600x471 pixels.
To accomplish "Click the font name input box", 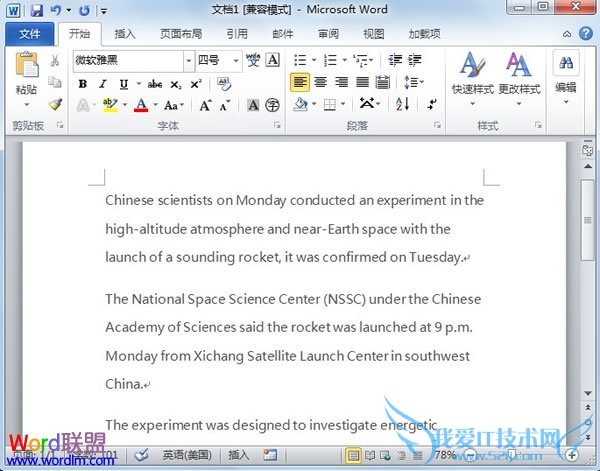I will (128, 60).
